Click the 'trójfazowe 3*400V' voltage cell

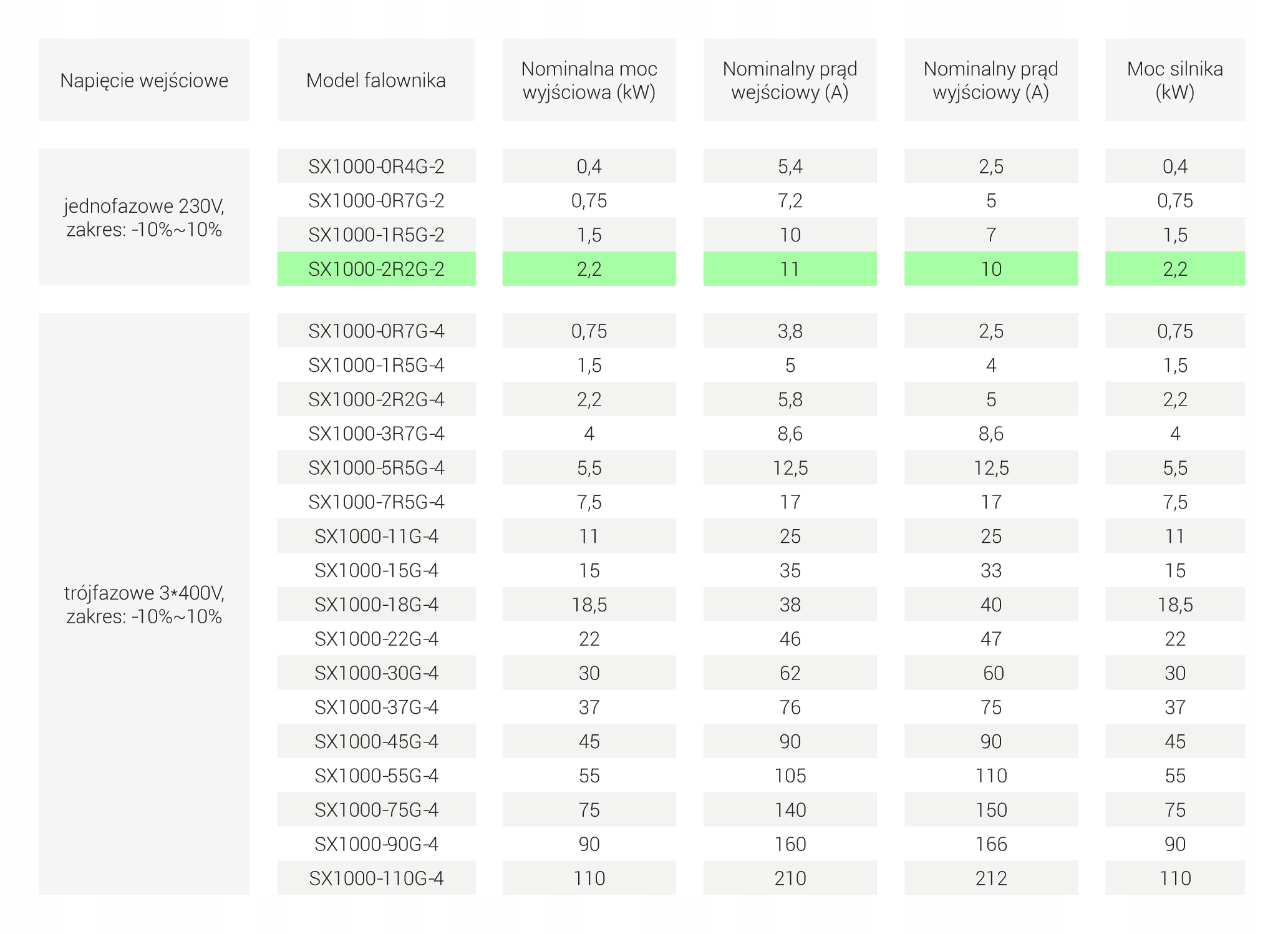144,604
